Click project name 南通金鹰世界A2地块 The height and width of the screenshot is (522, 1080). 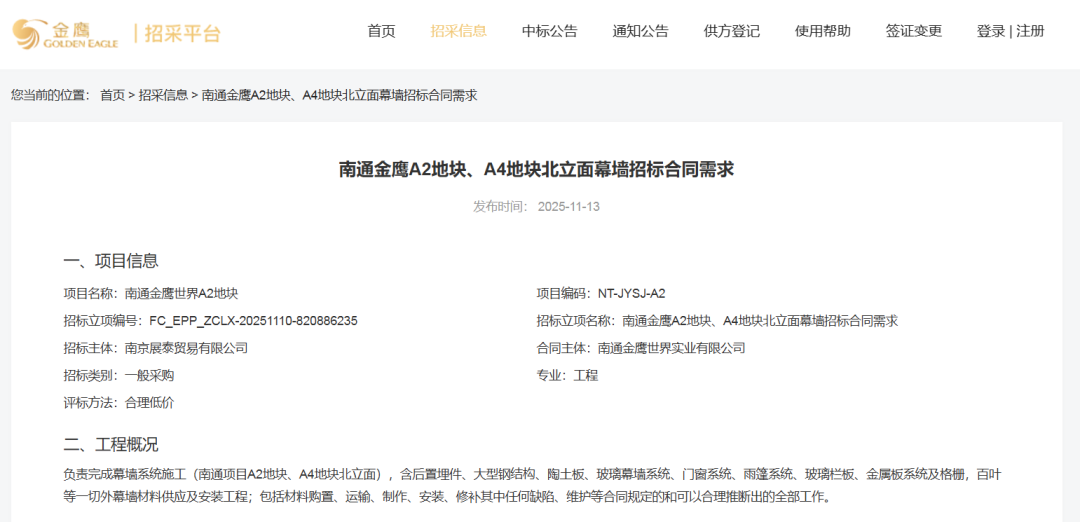point(182,293)
